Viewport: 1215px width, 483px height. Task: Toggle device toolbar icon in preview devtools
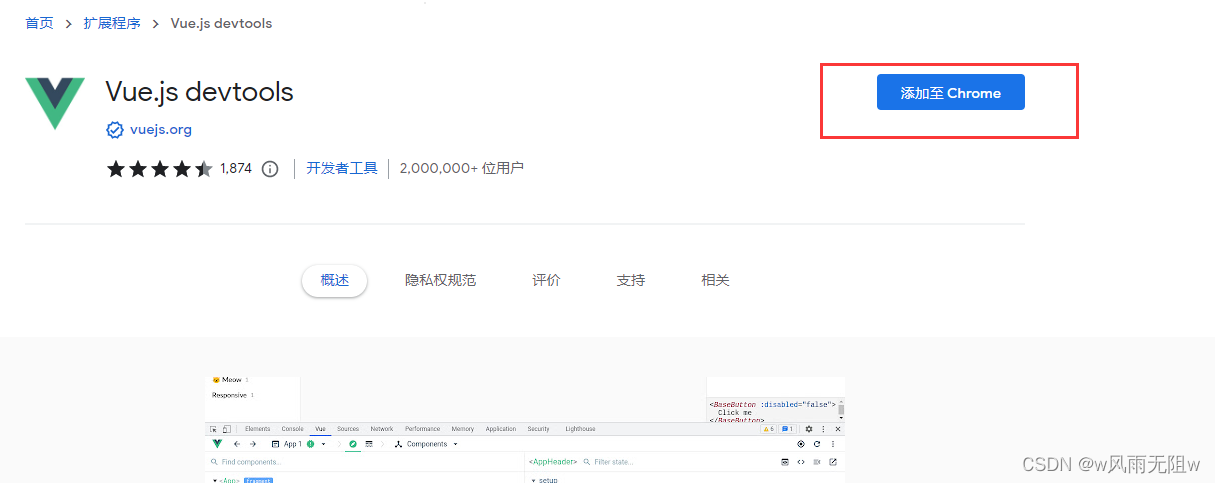tap(227, 429)
